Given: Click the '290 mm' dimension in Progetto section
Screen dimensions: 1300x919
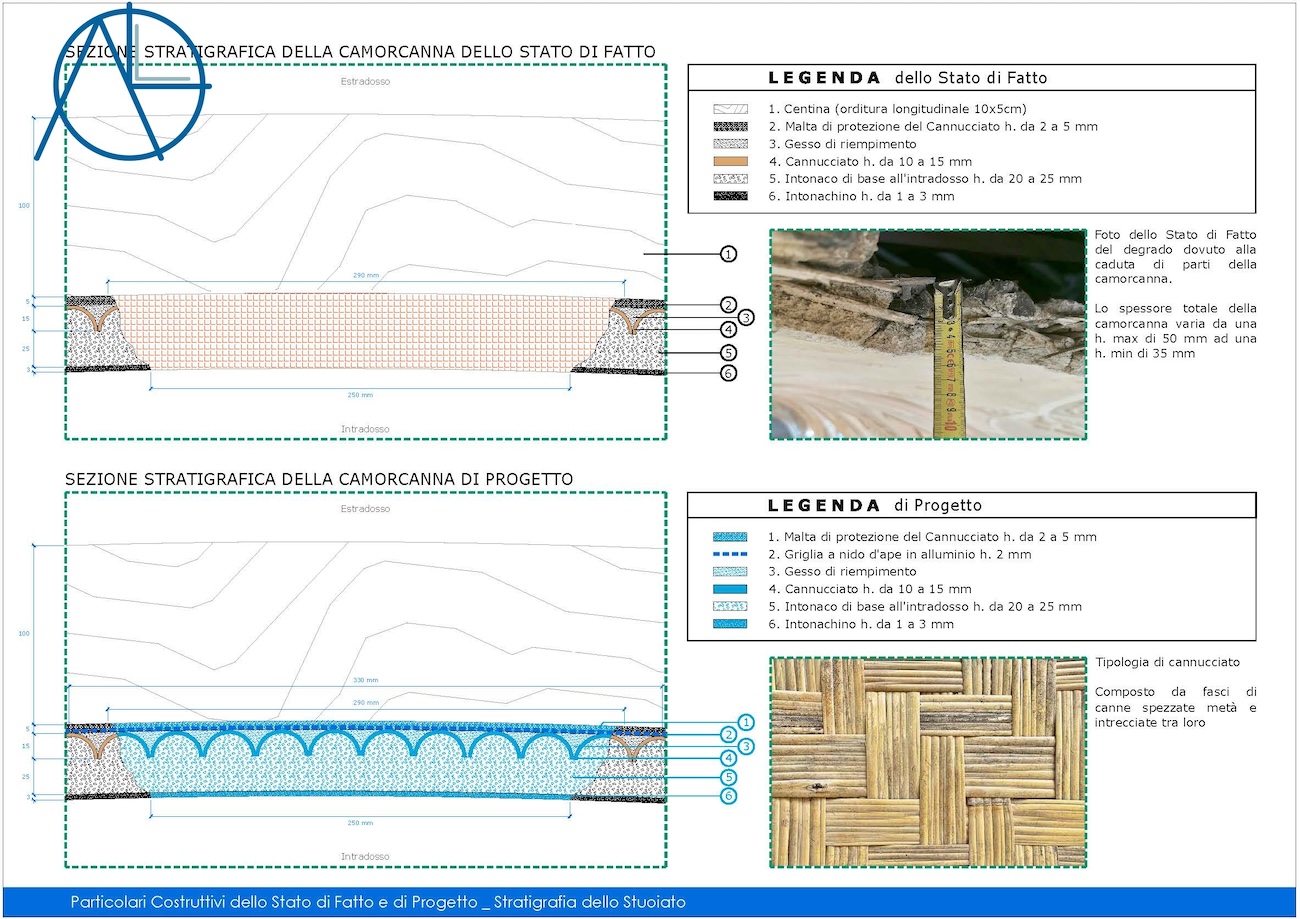Looking at the screenshot, I should [x=365, y=703].
